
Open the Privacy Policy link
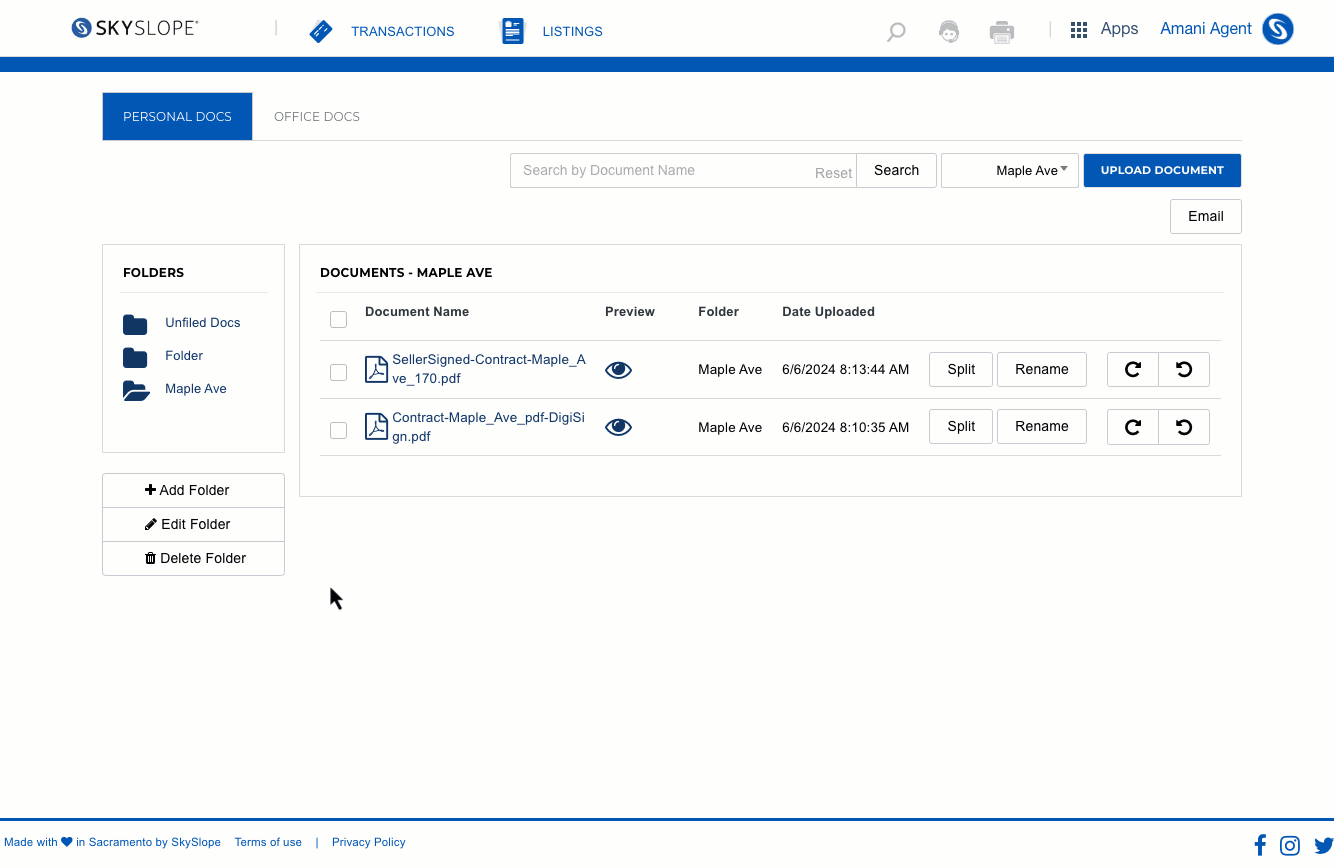click(x=369, y=842)
